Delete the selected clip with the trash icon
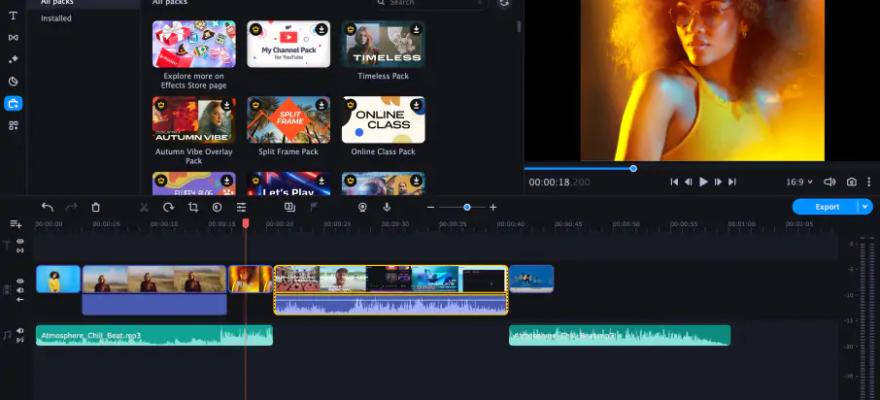This screenshot has height=400, width=880. [x=96, y=207]
